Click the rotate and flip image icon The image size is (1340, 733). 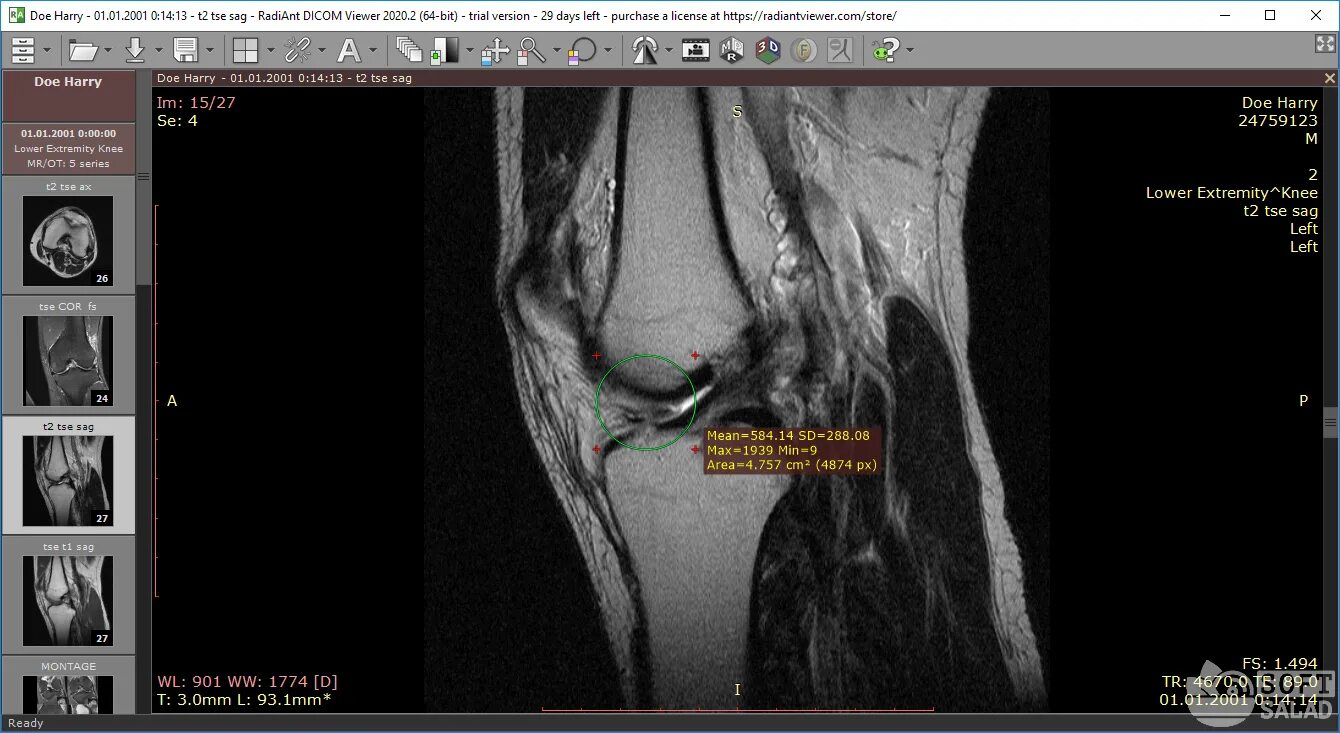[x=644, y=50]
